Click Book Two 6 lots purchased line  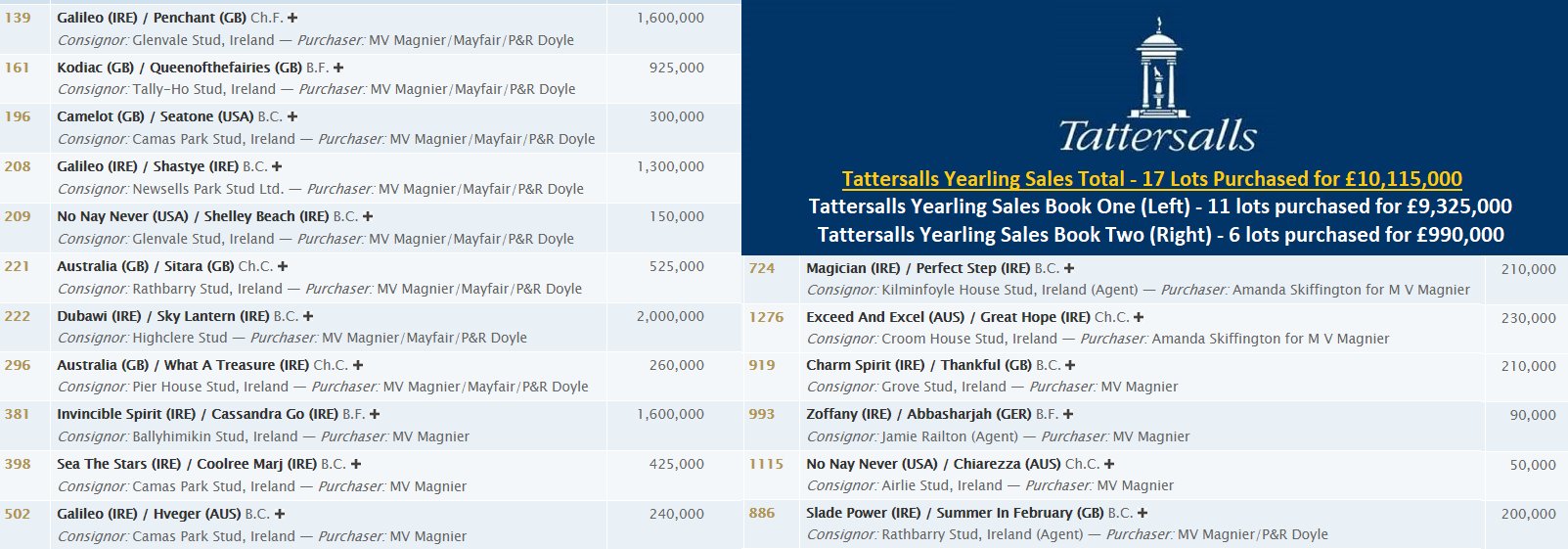coord(1161,236)
